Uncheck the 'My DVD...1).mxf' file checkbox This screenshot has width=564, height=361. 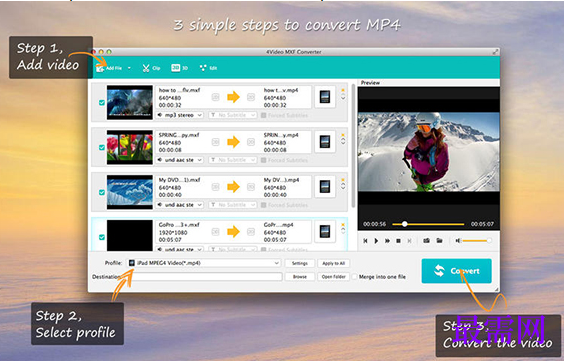[102, 192]
